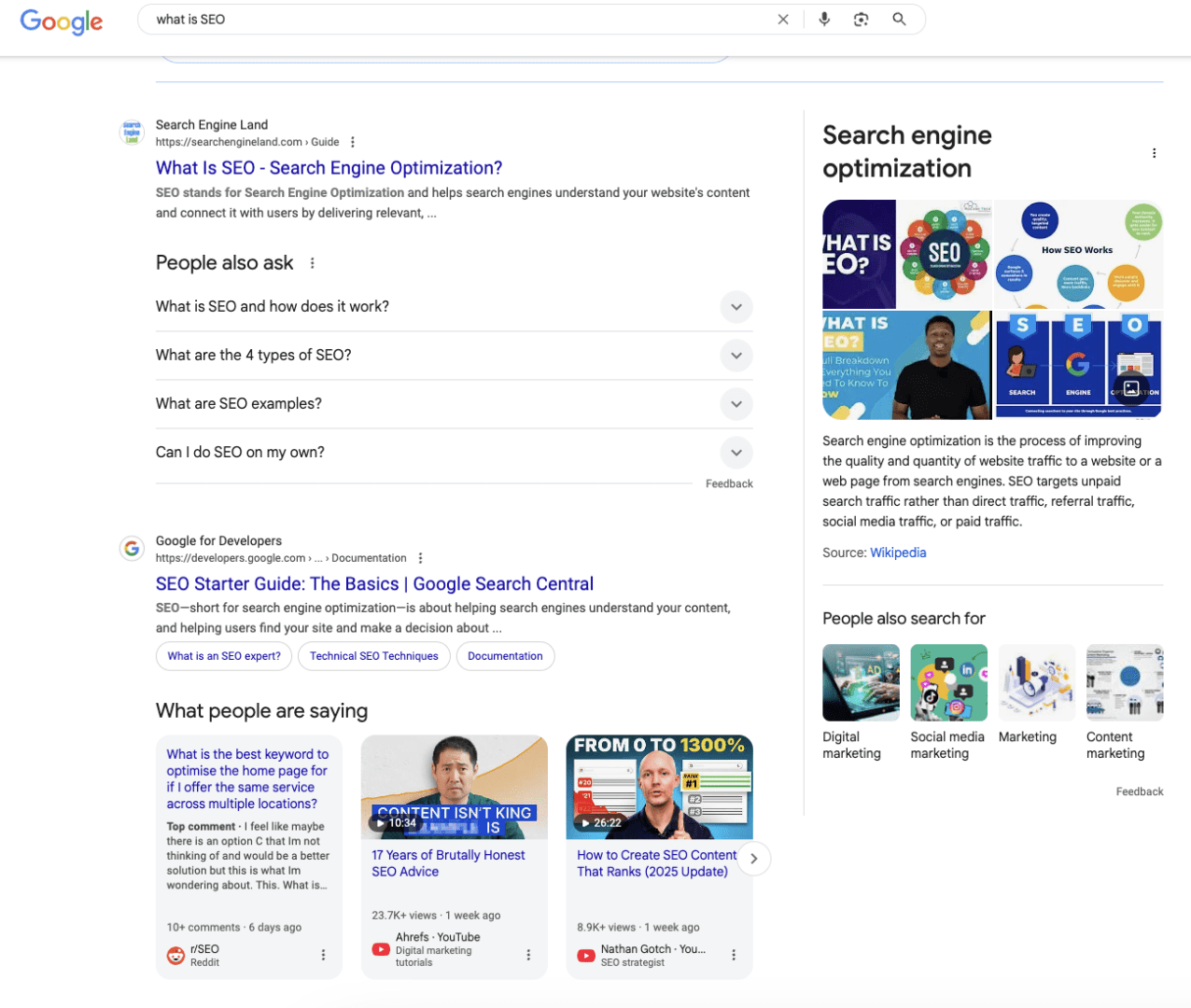The height and width of the screenshot is (1008, 1191).
Task: Open the image of man in black shirt
Action: click(x=907, y=365)
